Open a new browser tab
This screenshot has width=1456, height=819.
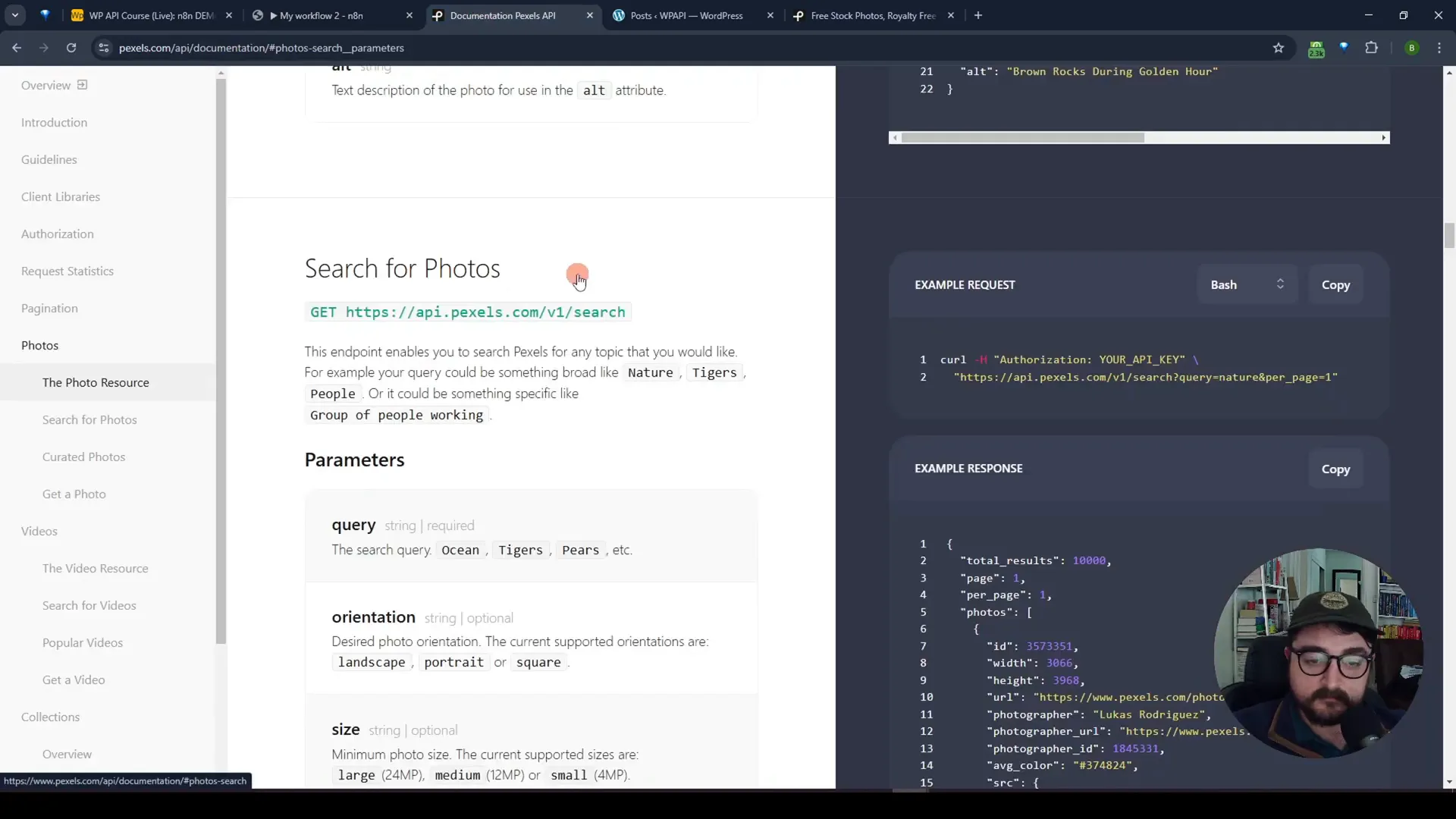[978, 15]
